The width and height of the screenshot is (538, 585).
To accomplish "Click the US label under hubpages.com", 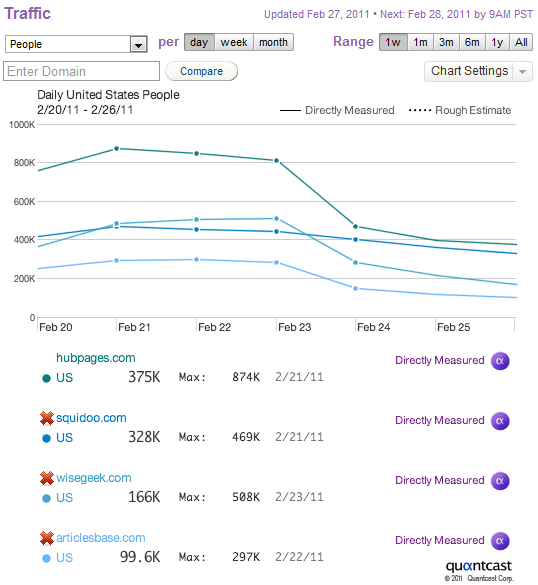I will 64,378.
